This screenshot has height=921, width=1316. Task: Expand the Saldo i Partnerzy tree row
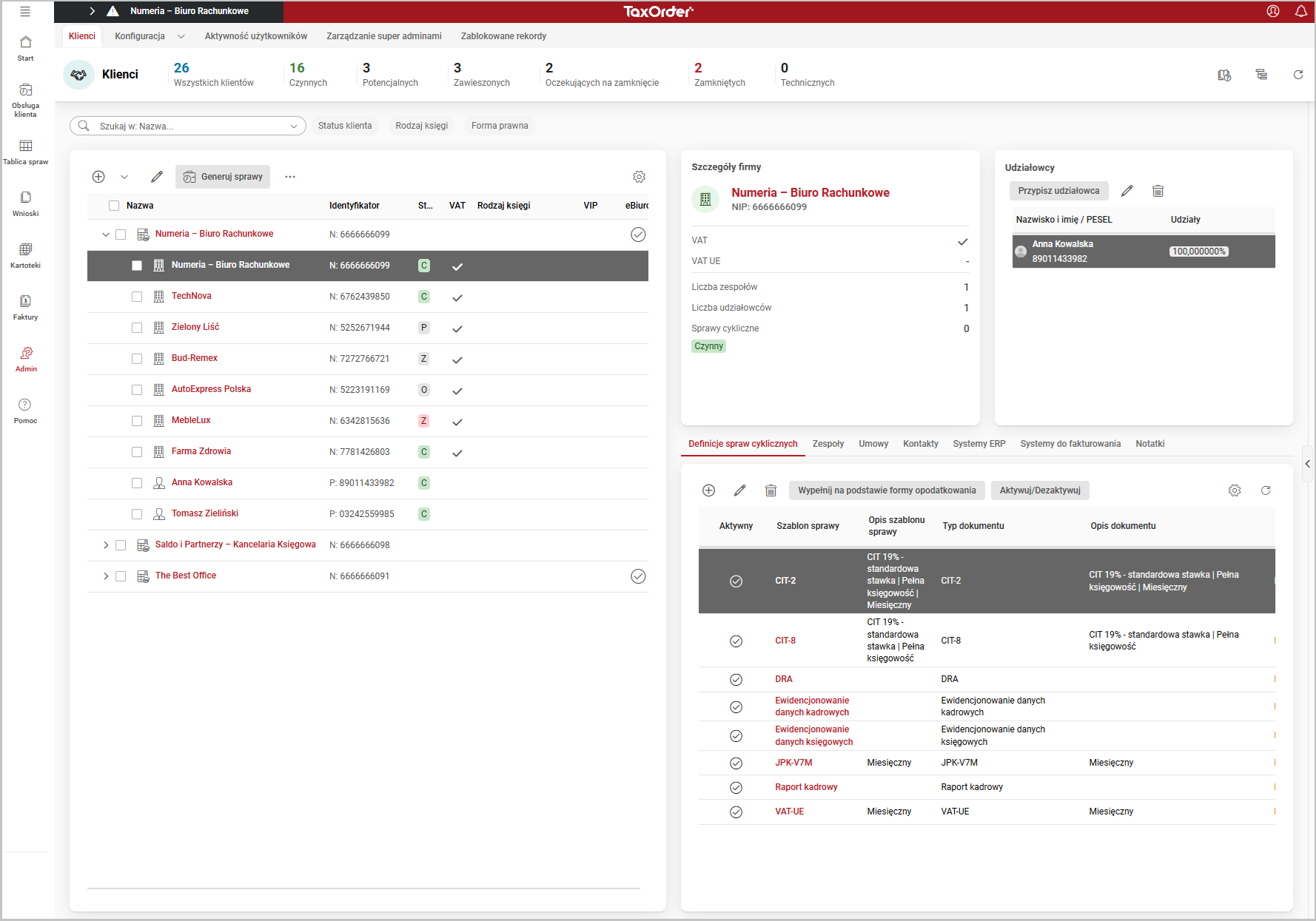pyautogui.click(x=106, y=545)
